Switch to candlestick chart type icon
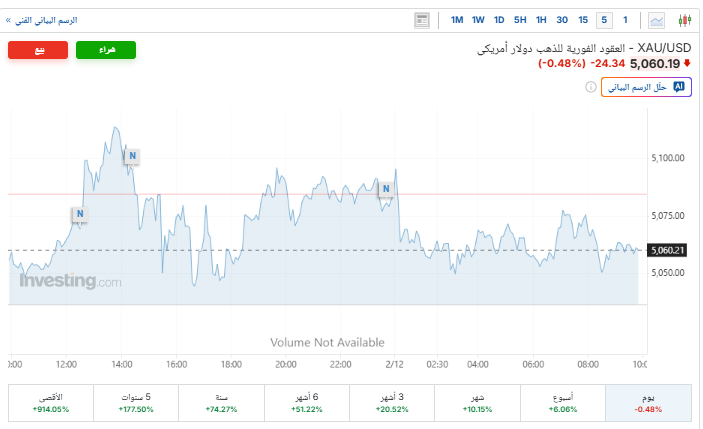Viewport: 703px width, 429px height. point(685,20)
